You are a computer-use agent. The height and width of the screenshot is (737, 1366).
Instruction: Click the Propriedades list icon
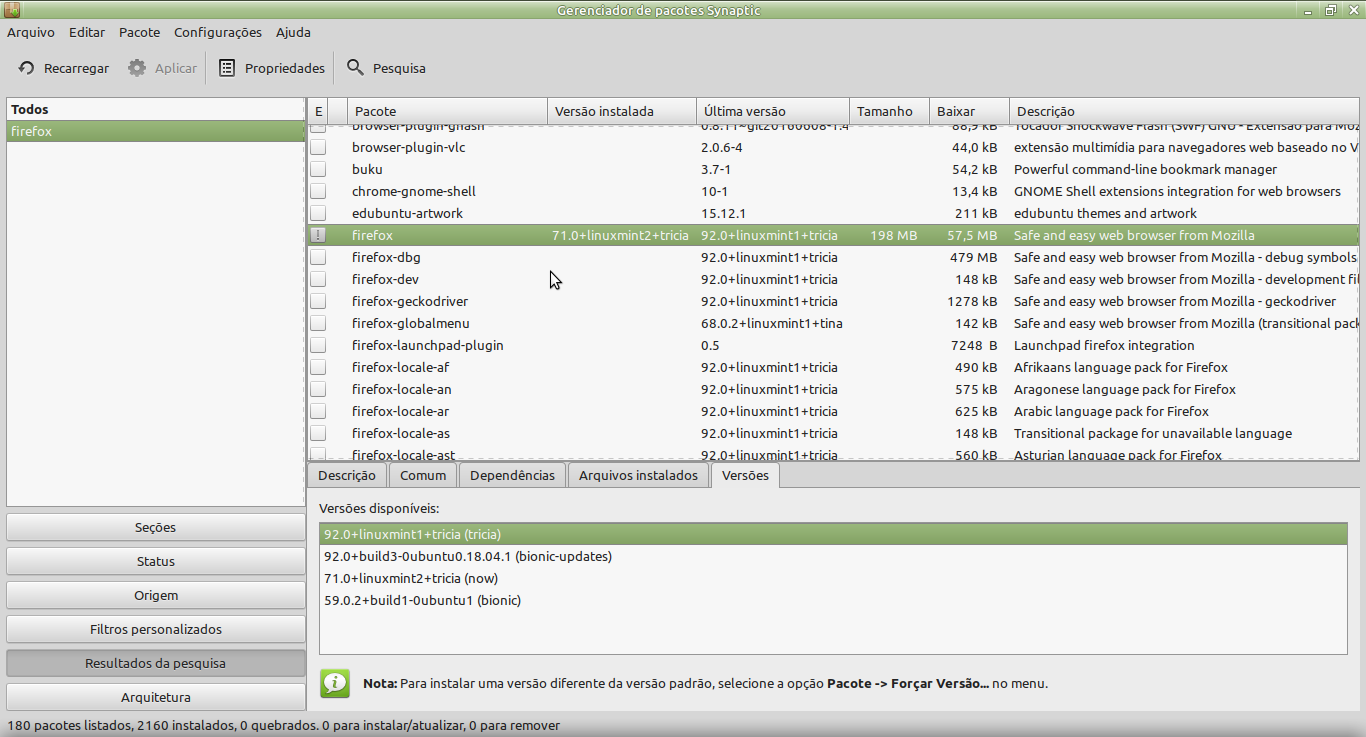tap(227, 68)
